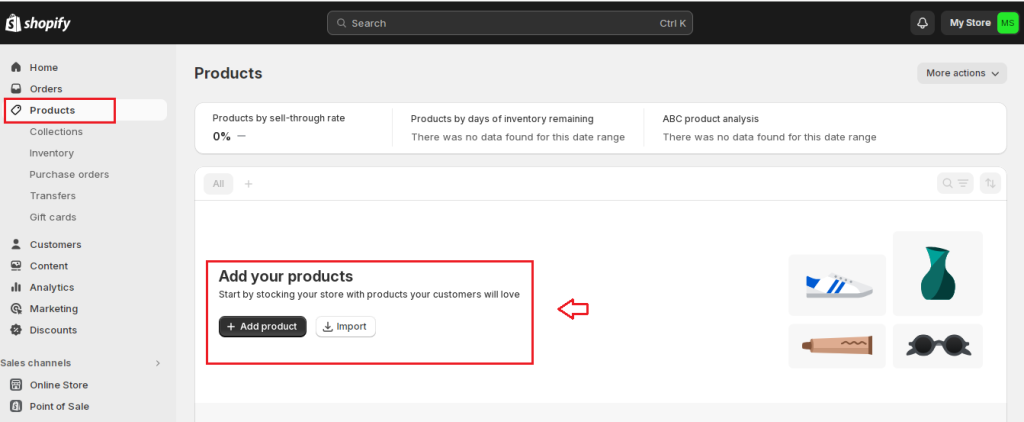The width and height of the screenshot is (1024, 422).
Task: Click the Home house icon
Action: click(x=16, y=67)
